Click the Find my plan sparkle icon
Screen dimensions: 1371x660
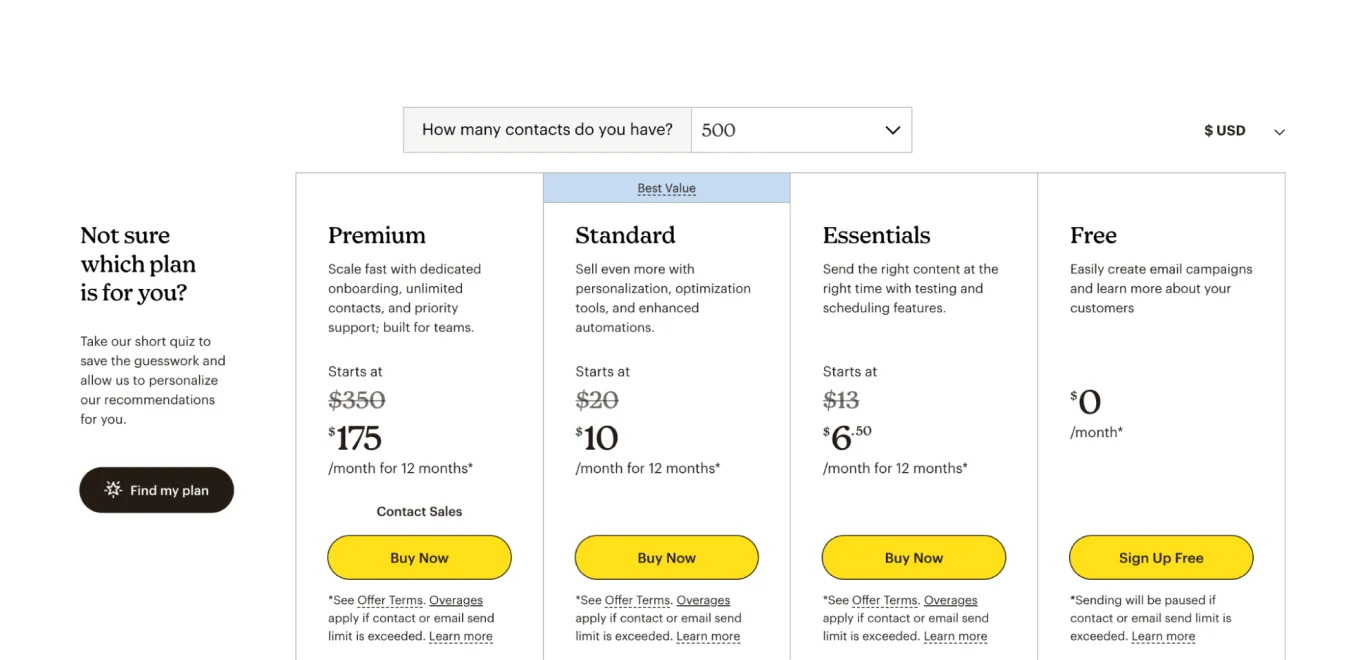tap(113, 490)
